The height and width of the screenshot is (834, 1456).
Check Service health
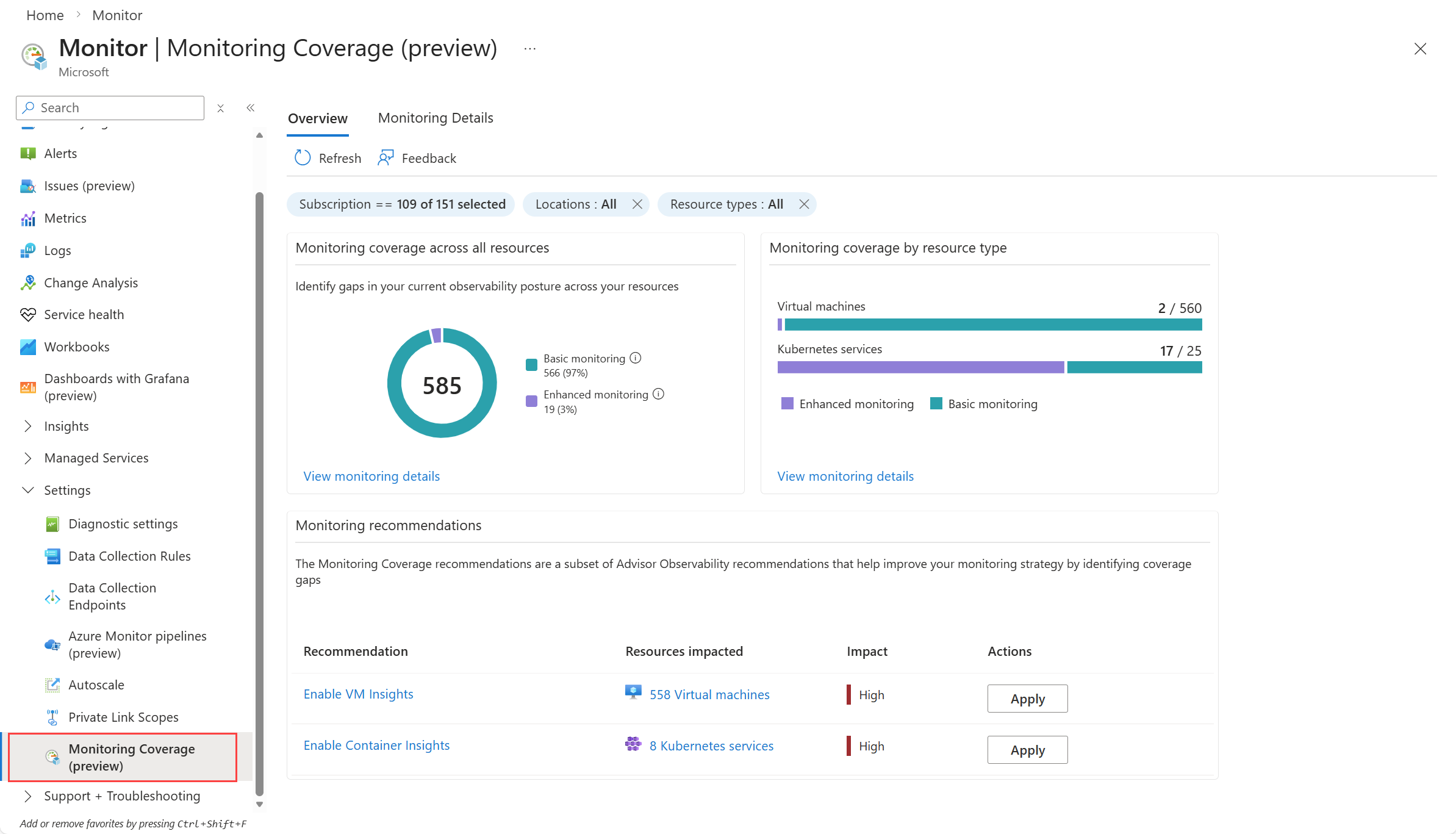[x=84, y=314]
